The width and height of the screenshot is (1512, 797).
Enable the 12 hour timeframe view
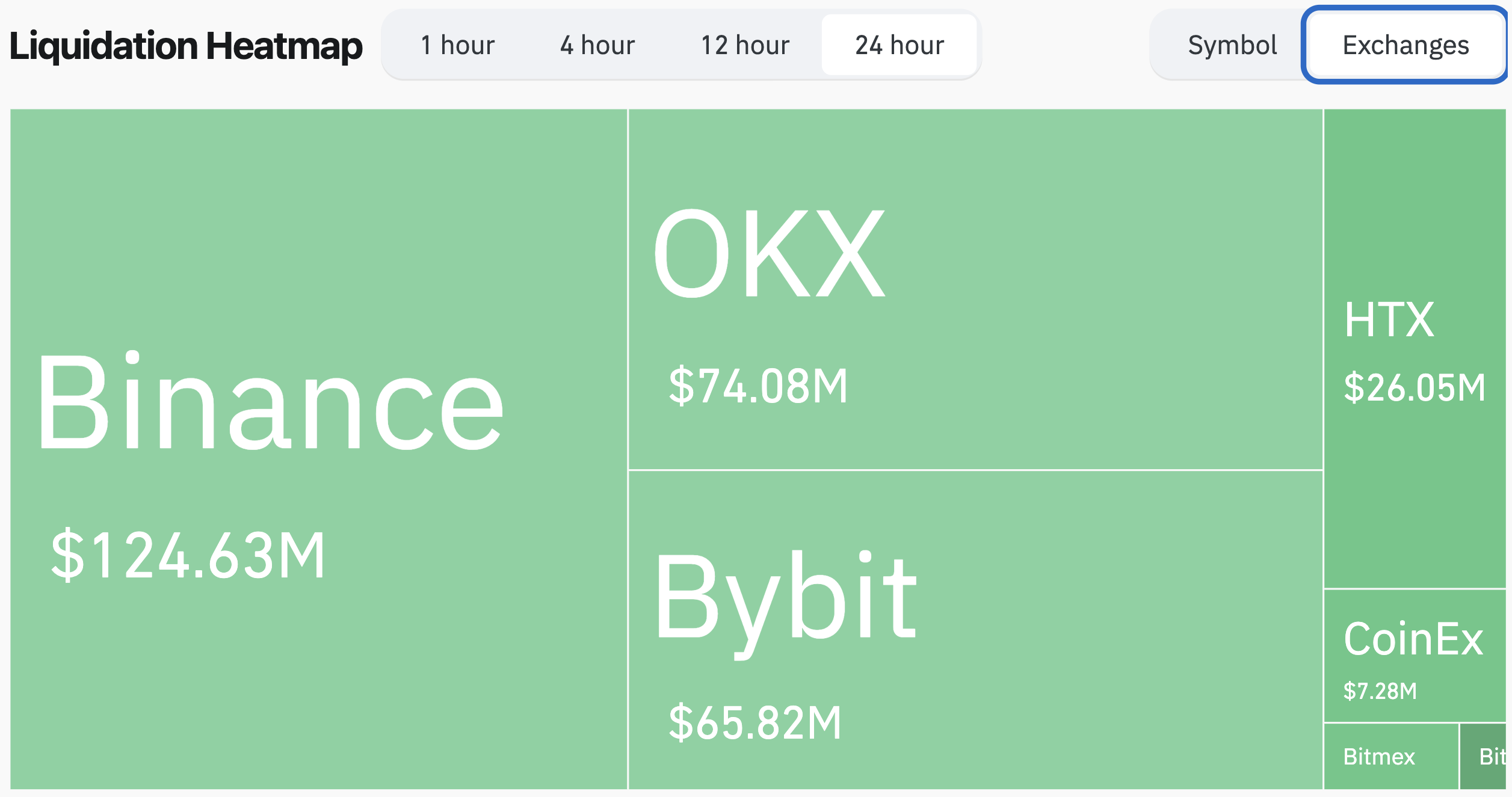(745, 45)
